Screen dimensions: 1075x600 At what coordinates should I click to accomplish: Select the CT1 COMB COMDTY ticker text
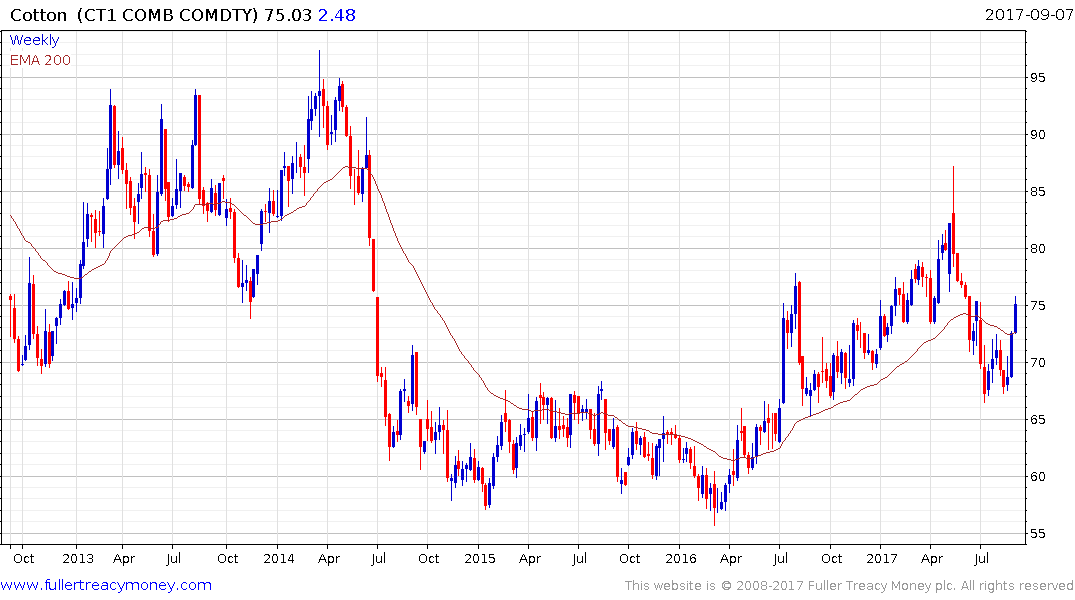tap(167, 15)
